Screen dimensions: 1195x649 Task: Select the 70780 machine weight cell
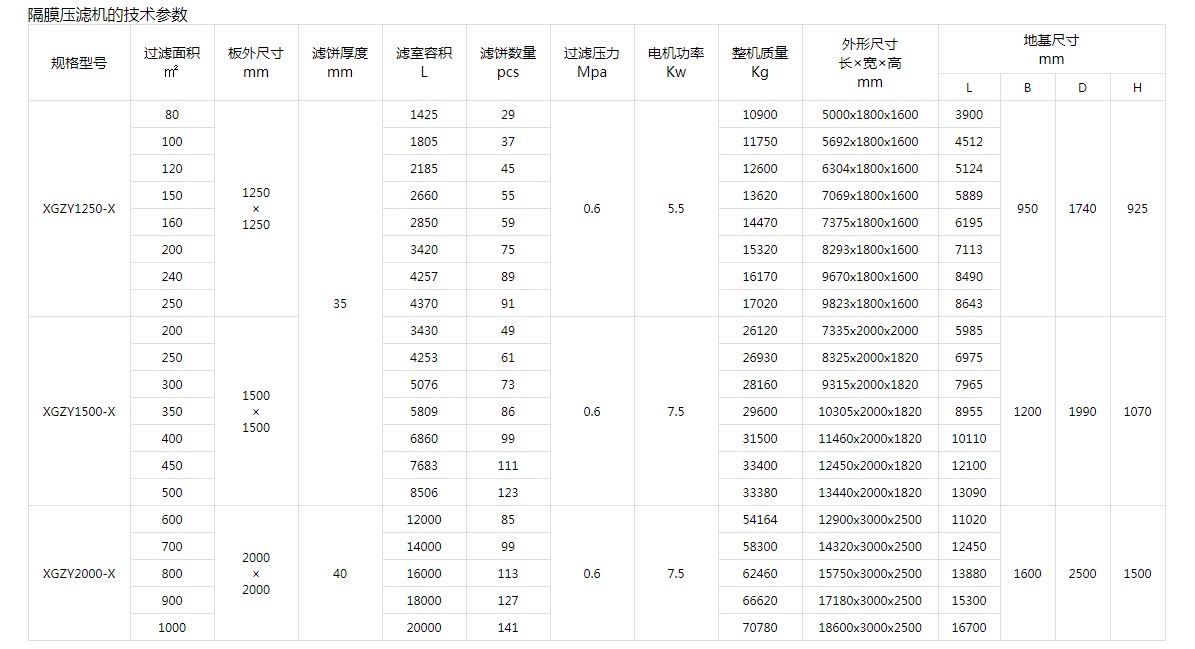coord(760,628)
